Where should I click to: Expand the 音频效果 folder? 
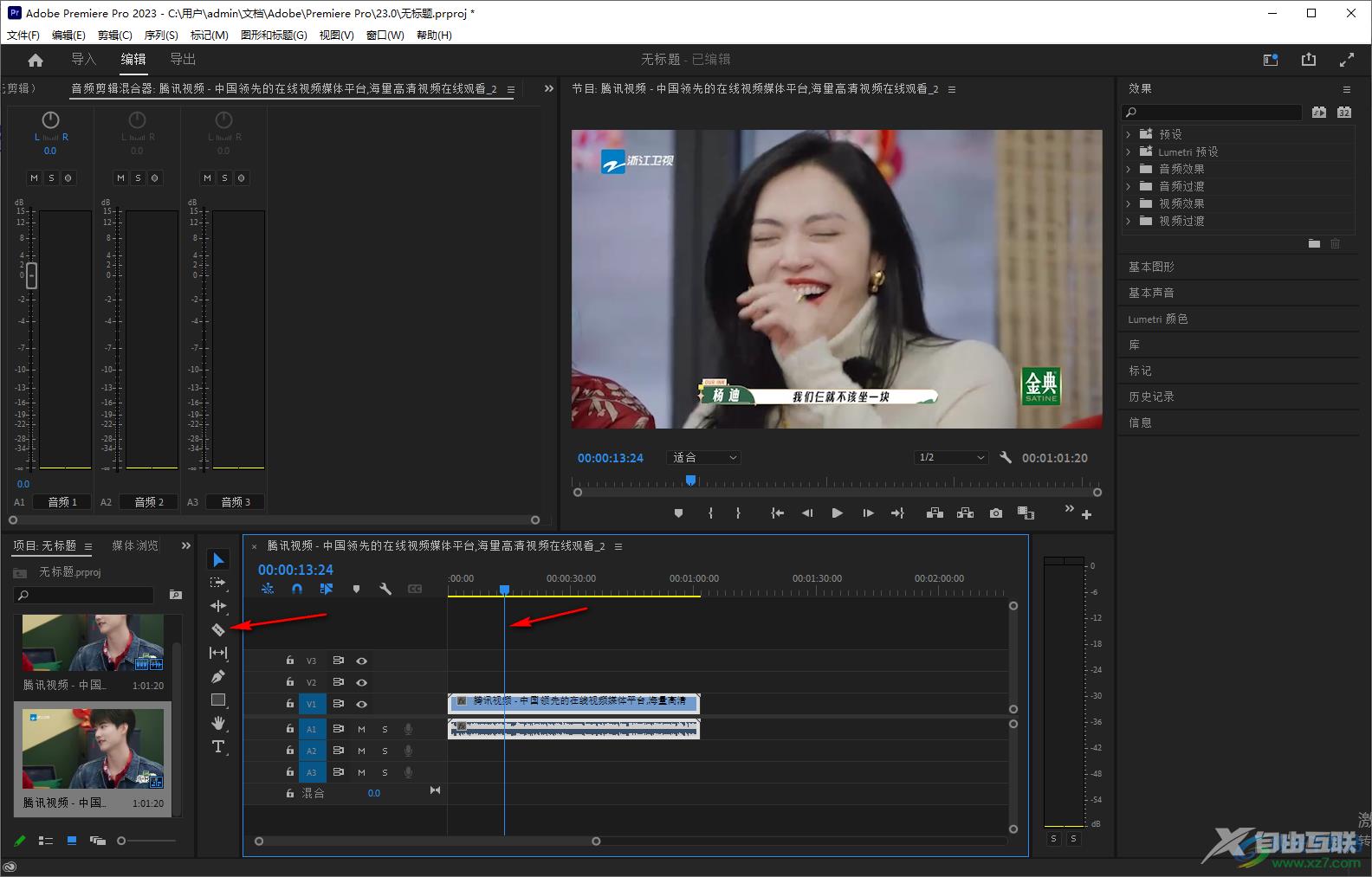pyautogui.click(x=1129, y=169)
